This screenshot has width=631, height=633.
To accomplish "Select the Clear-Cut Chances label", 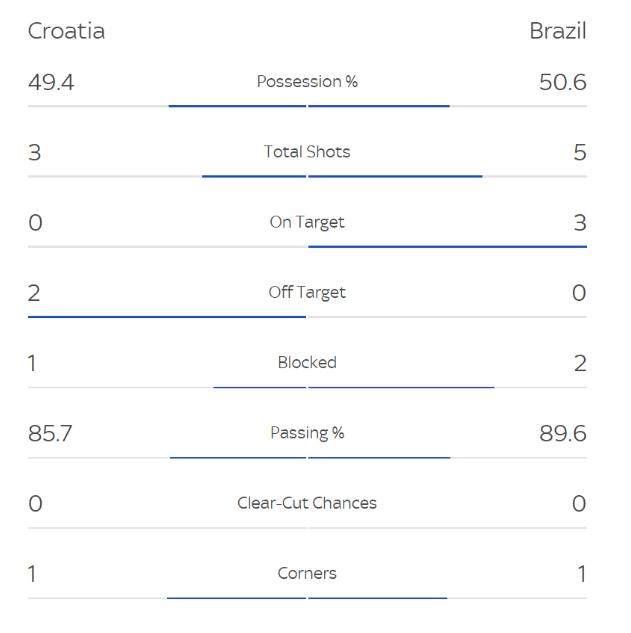I will pyautogui.click(x=307, y=503).
